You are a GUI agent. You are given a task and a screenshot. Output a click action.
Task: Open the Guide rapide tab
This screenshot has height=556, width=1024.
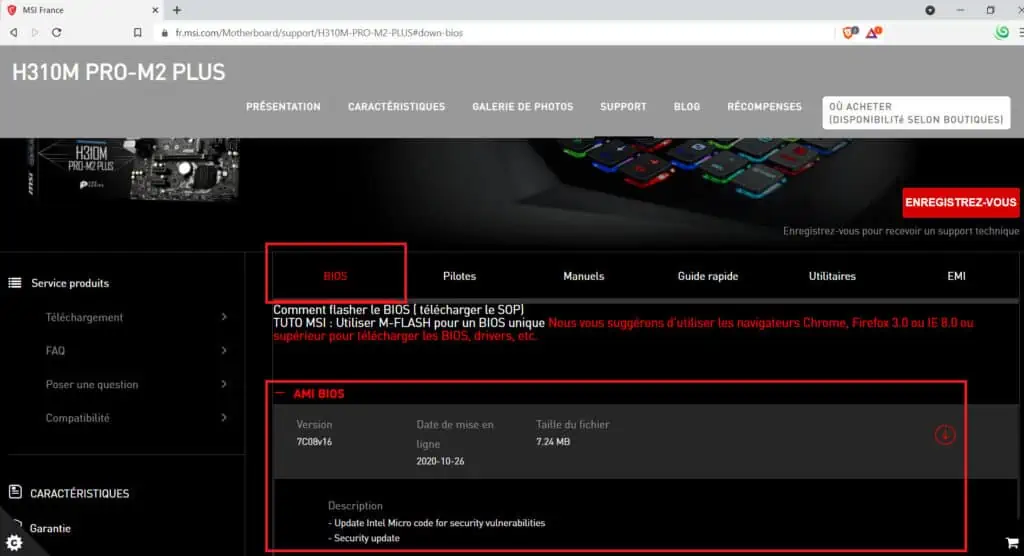point(708,276)
